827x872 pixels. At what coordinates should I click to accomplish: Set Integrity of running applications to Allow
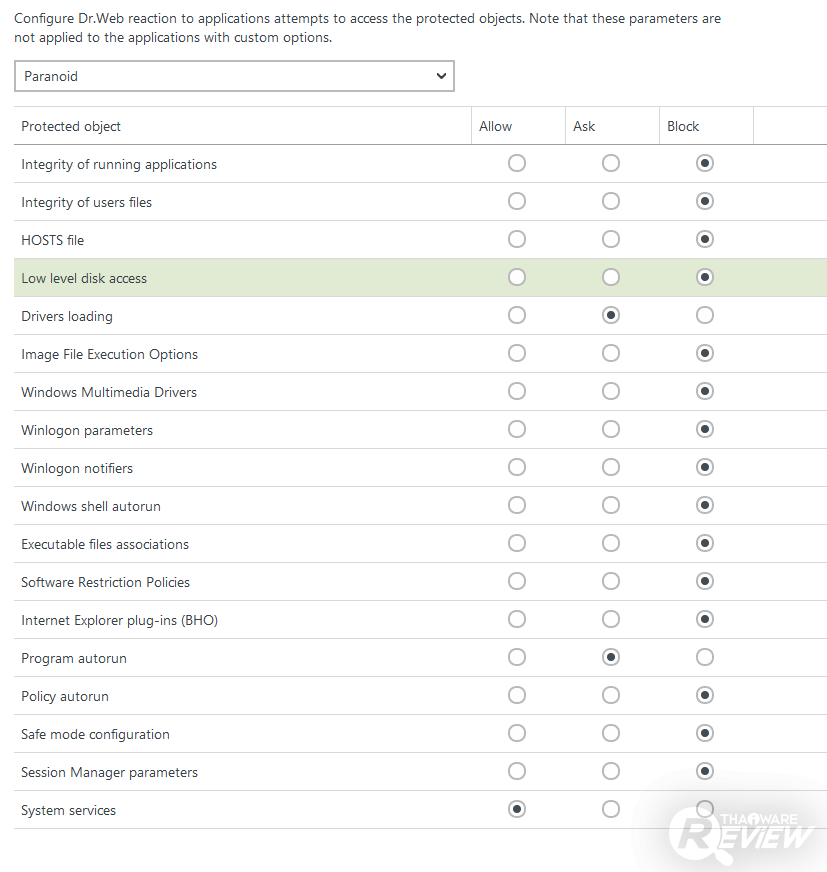(x=517, y=163)
